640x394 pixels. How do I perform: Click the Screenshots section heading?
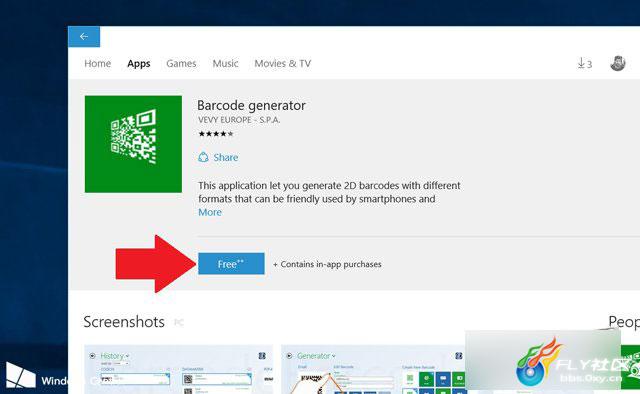pos(124,322)
